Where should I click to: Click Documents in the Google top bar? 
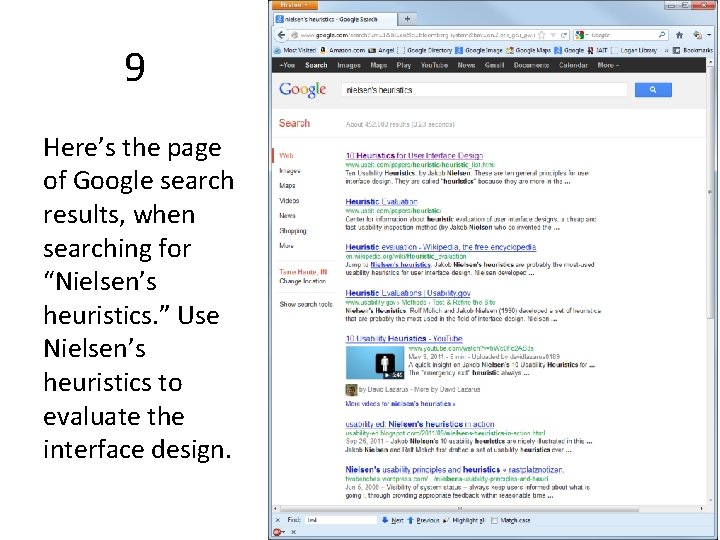coord(531,65)
